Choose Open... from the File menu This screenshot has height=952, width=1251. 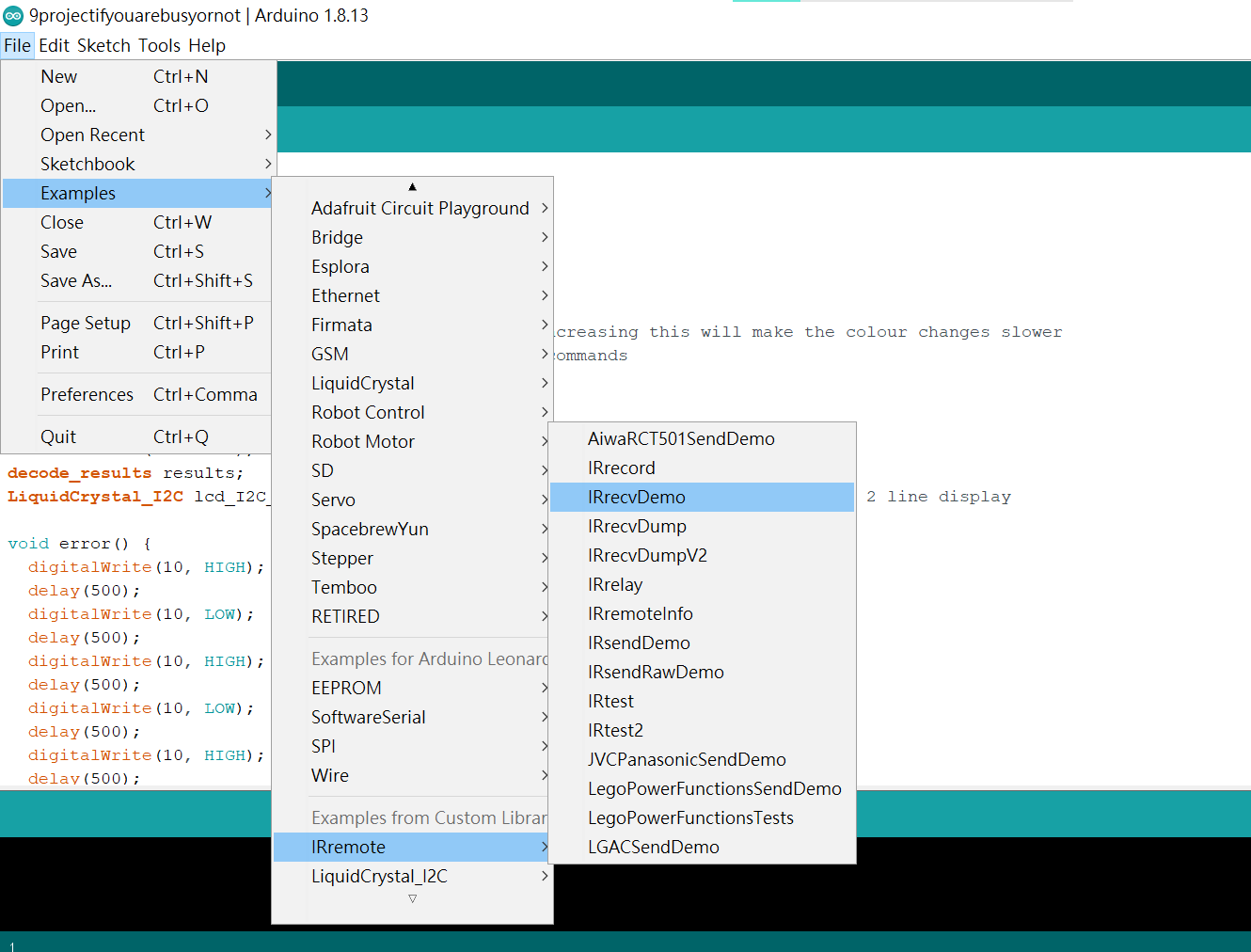pos(138,105)
